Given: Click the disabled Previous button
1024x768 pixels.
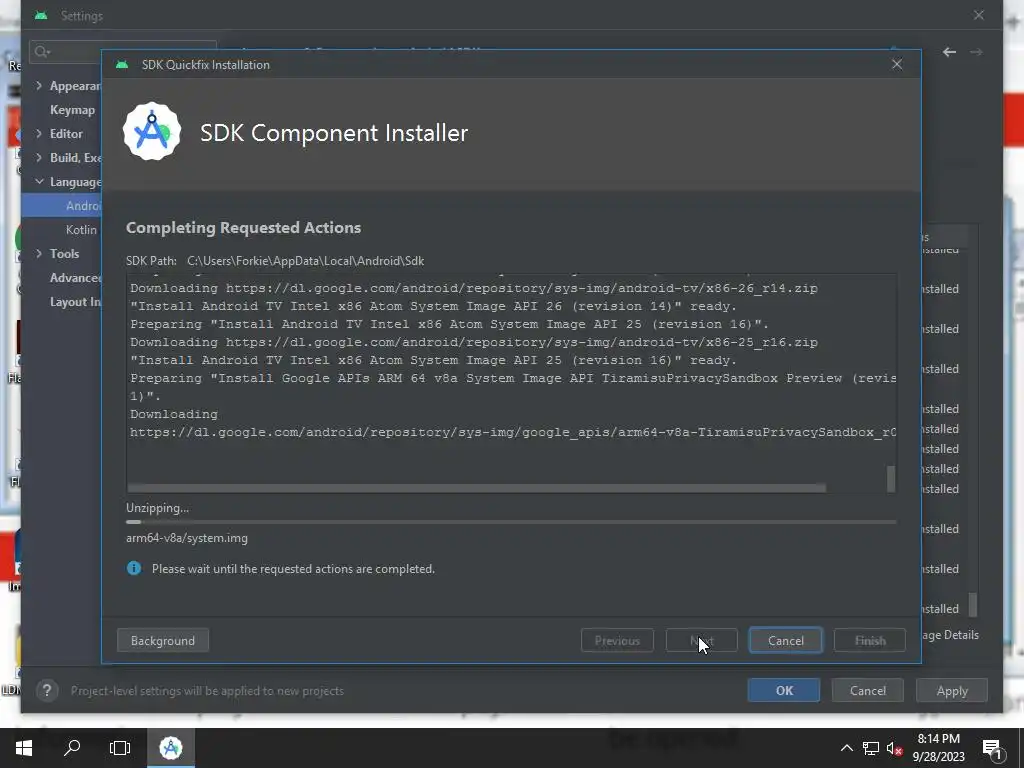Looking at the screenshot, I should coord(617,641).
